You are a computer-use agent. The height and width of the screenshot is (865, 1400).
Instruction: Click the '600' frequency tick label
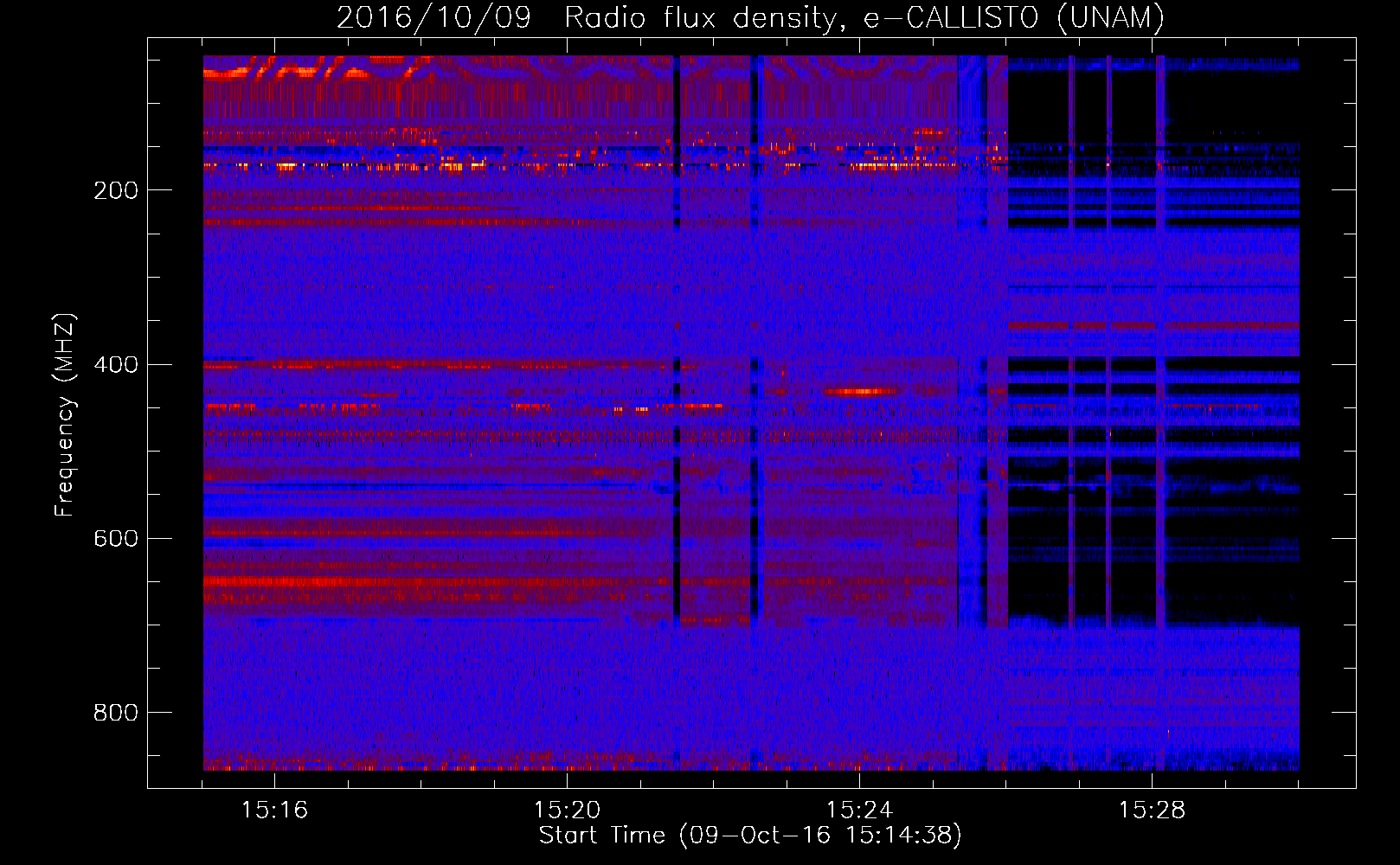(x=116, y=538)
